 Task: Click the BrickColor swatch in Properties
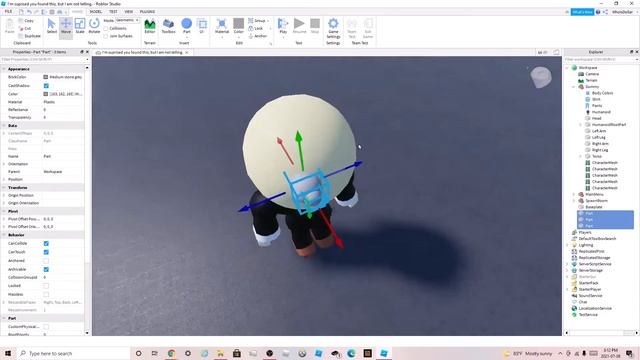46,77
